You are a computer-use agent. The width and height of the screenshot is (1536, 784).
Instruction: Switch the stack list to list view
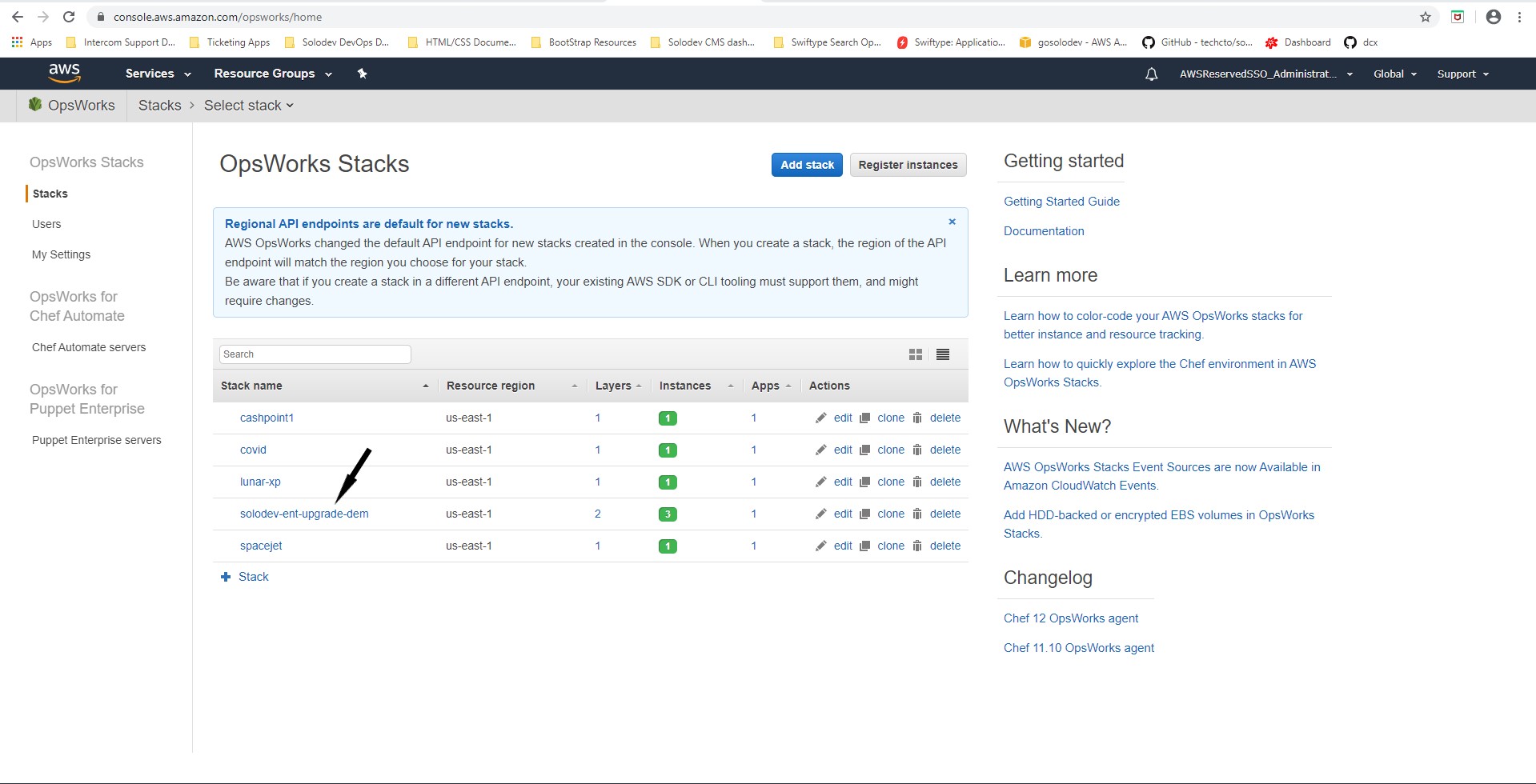pyautogui.click(x=943, y=354)
